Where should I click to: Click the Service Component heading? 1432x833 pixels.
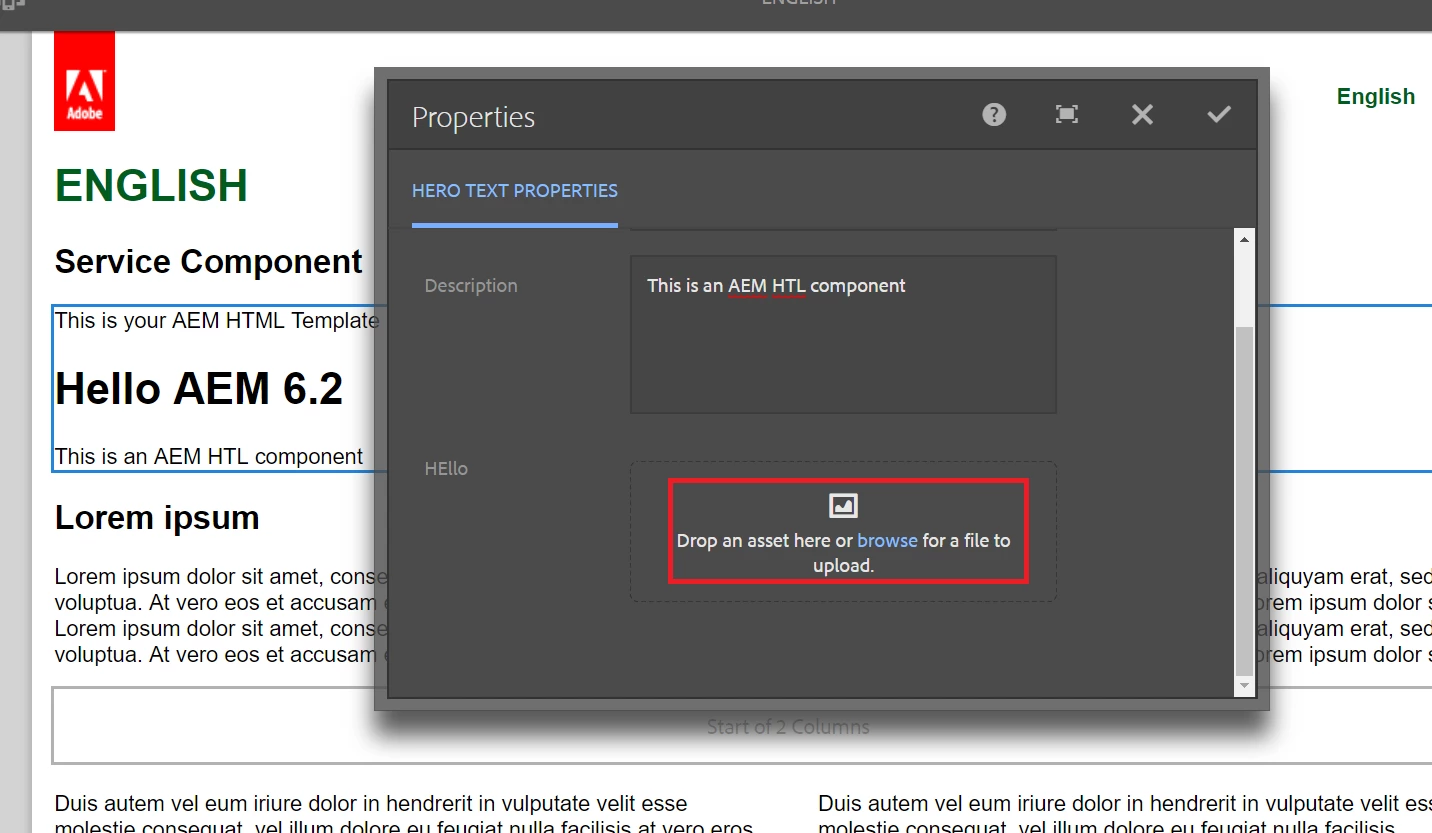(208, 262)
